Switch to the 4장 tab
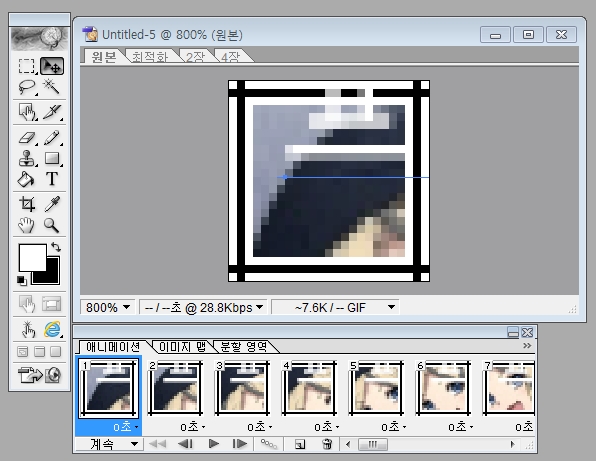Screen dimensions: 596x461 (x=230, y=57)
